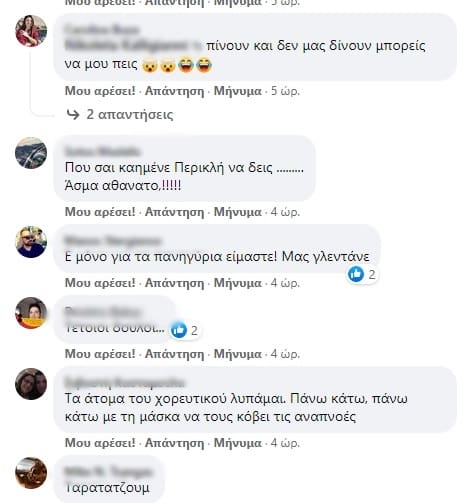Viewport: 464px width, 503px height.
Task: Click Μήνυμα under the χορευτικού comment
Action: [238, 443]
